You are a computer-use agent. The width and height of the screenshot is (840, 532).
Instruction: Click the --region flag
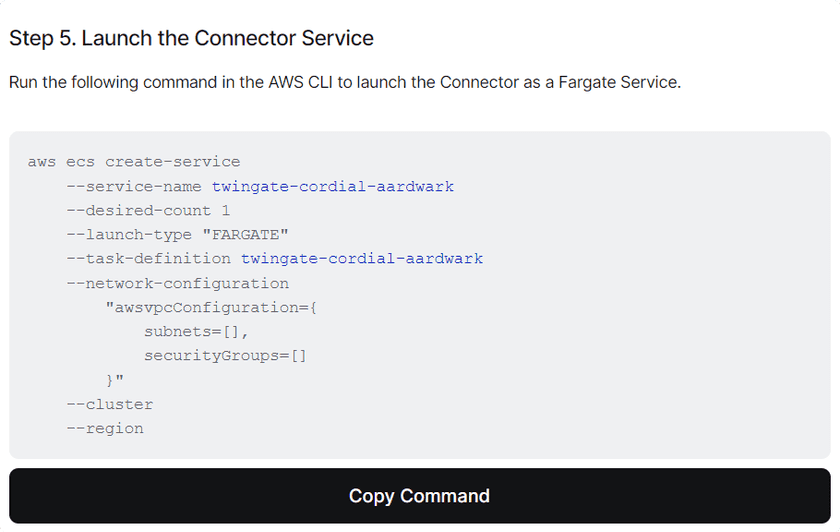tap(105, 428)
